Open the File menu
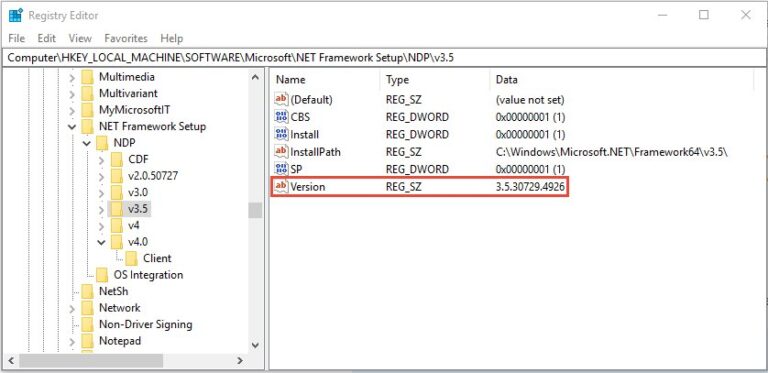 (x=17, y=38)
